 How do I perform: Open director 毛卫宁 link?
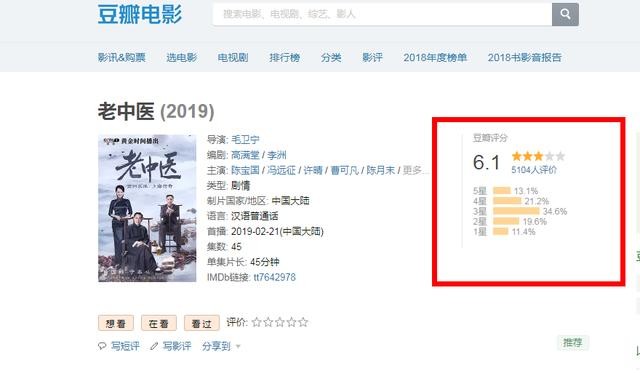click(x=245, y=140)
